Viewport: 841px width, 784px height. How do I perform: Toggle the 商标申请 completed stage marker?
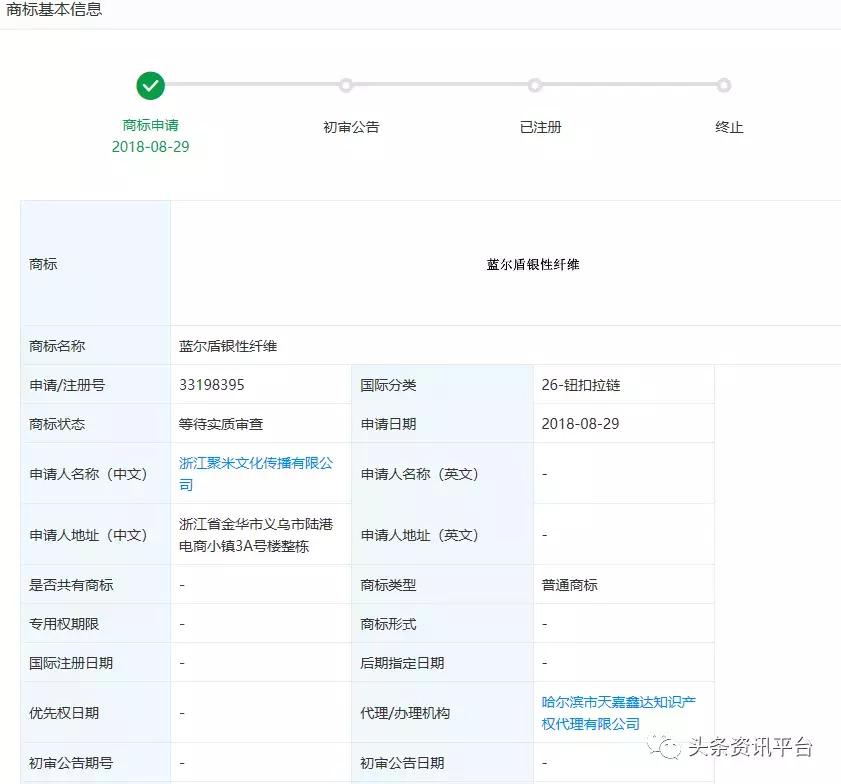(x=150, y=86)
